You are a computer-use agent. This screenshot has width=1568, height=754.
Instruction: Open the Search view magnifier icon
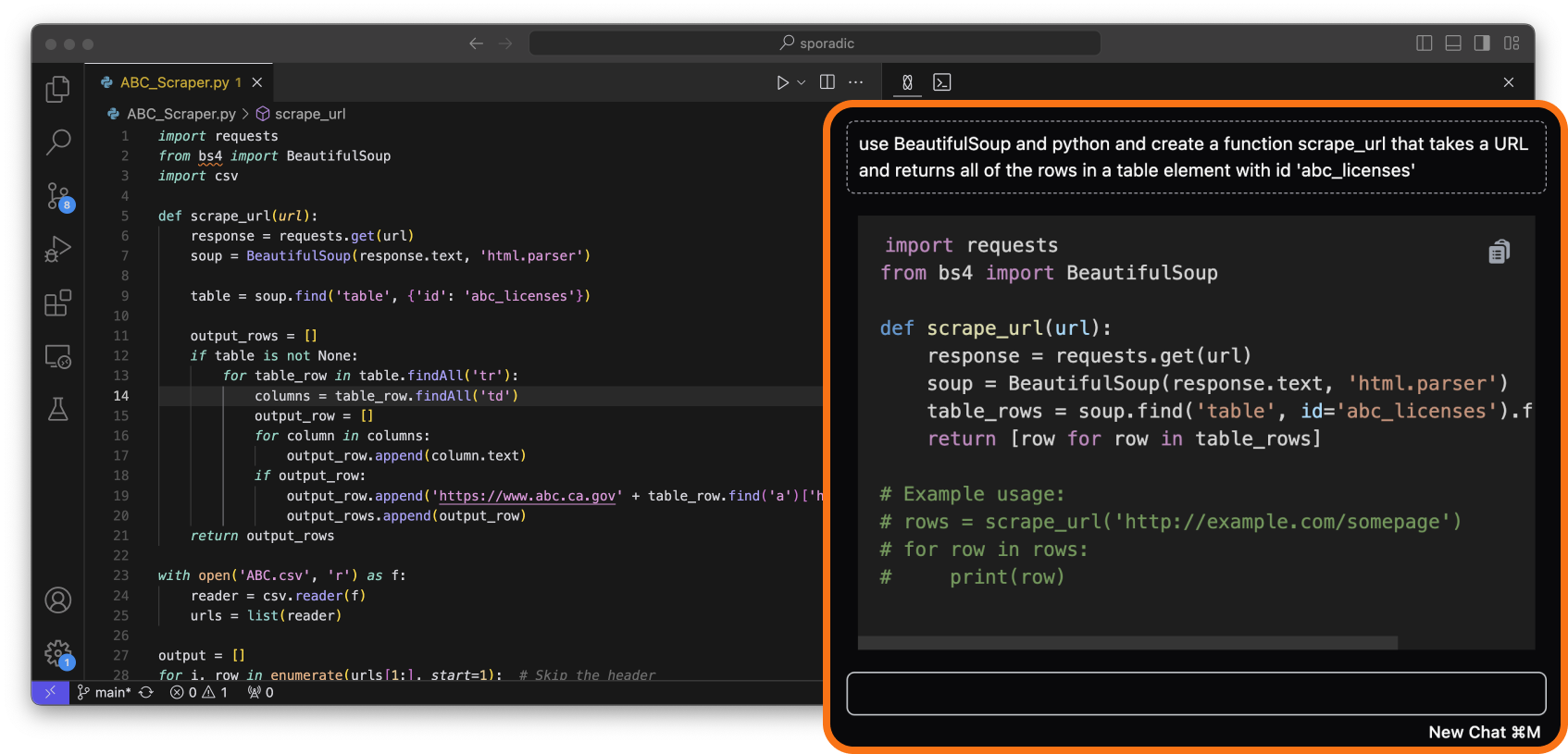pos(57,142)
